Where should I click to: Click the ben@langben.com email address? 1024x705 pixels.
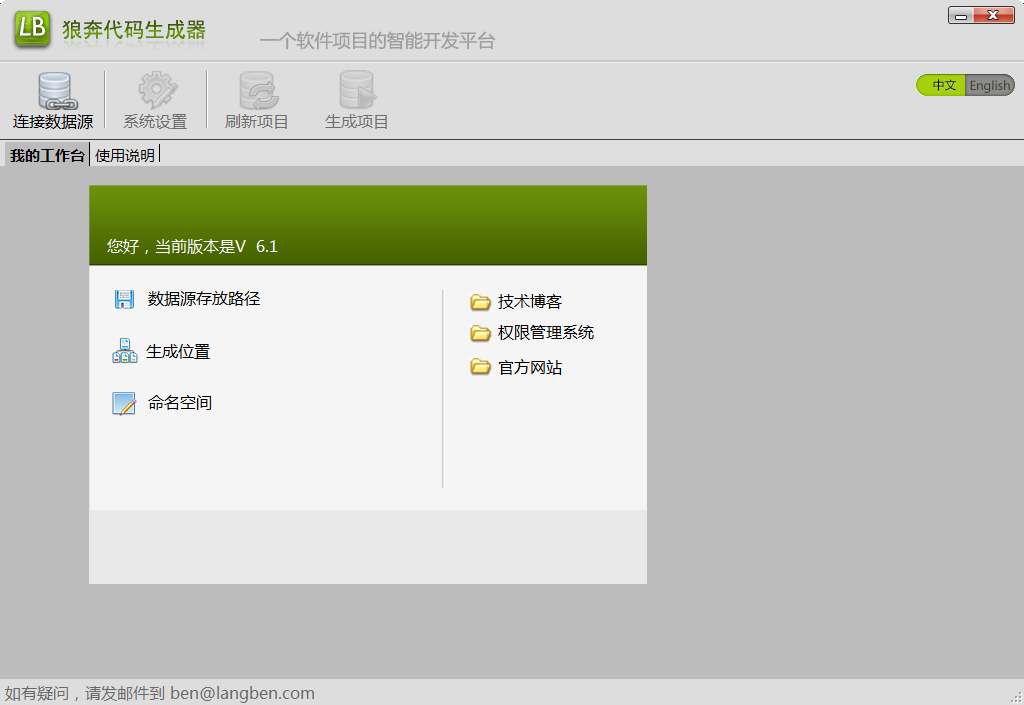point(242,692)
